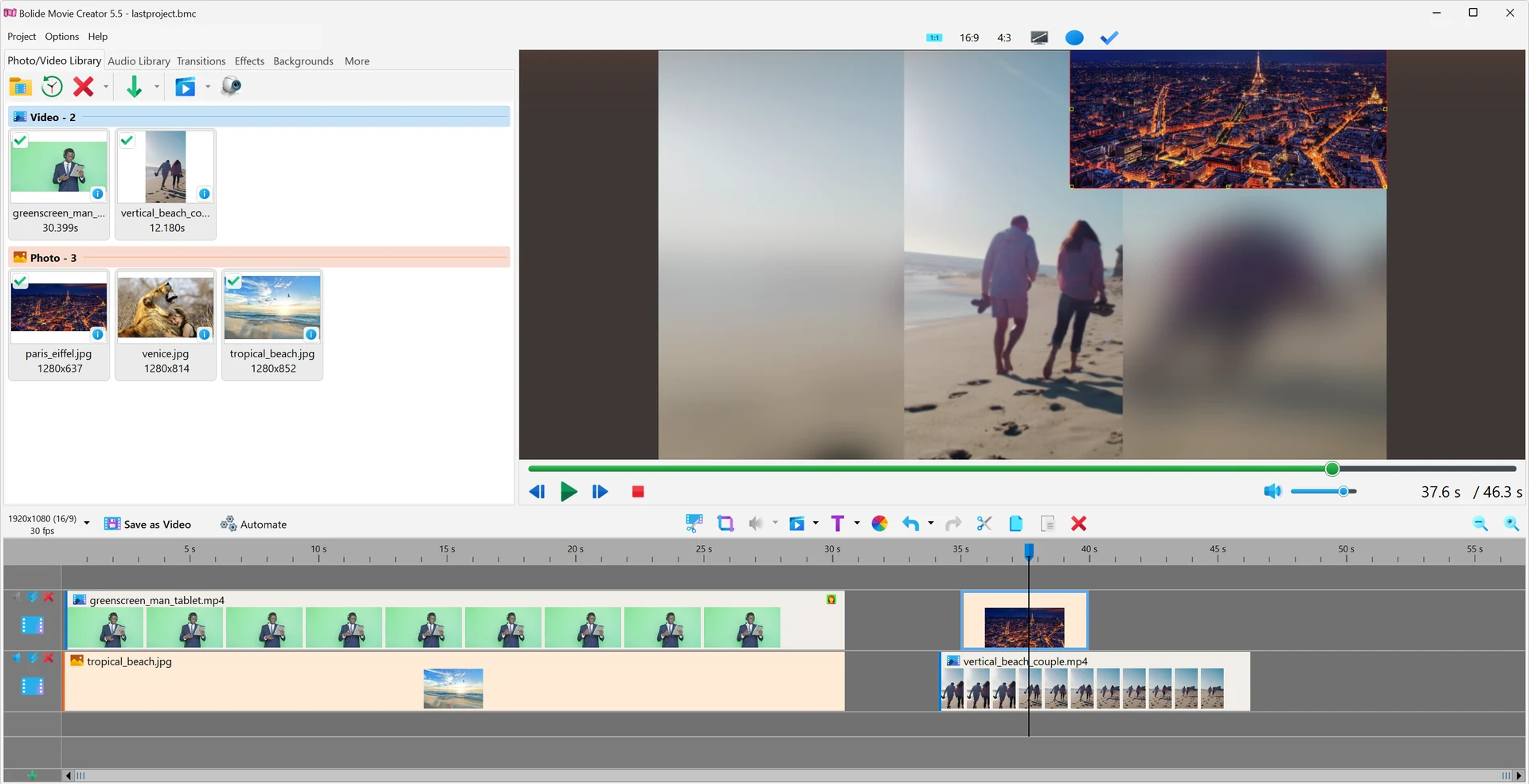Click the blue checkmark apply icon

(x=1109, y=37)
